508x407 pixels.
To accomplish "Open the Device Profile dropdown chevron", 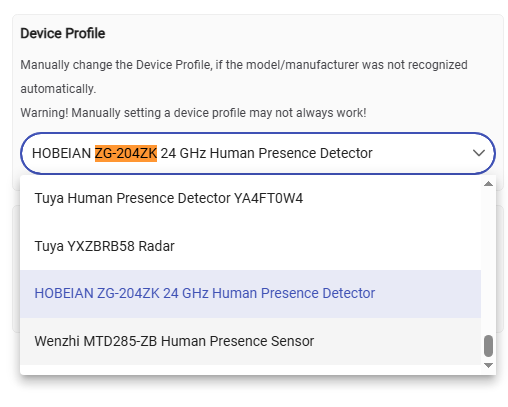I will [x=479, y=153].
